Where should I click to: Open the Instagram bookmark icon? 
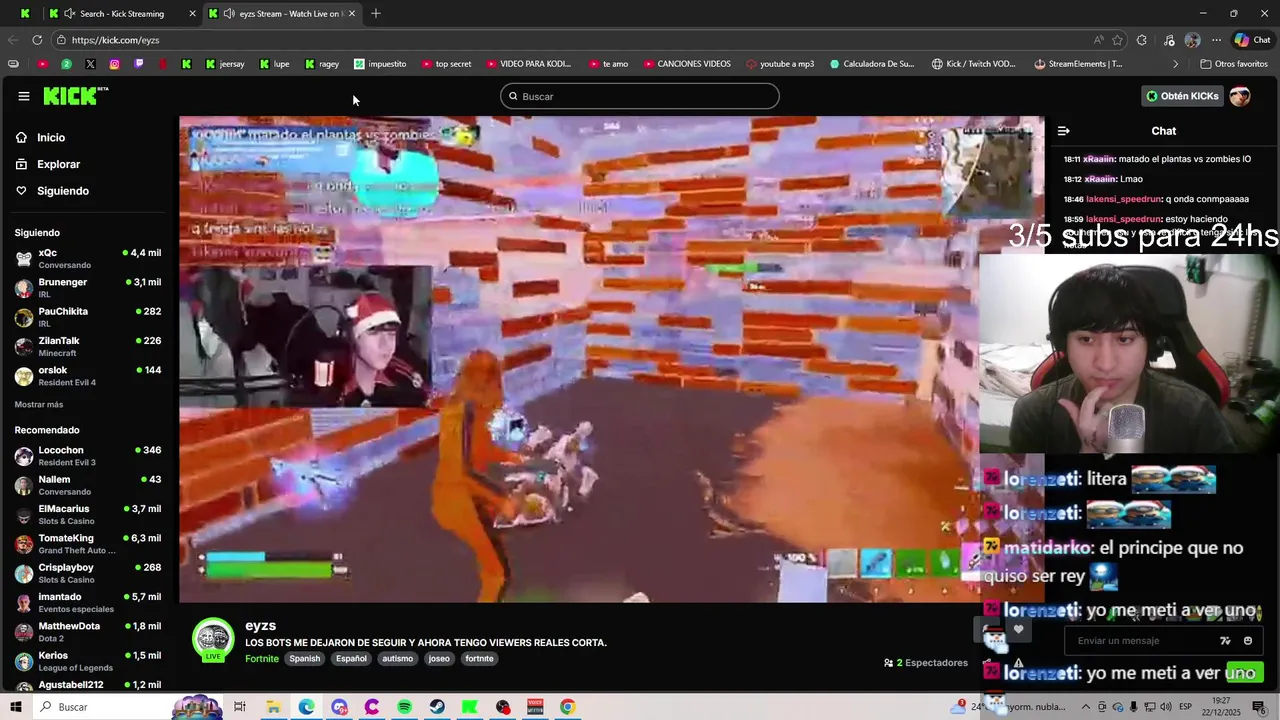pyautogui.click(x=114, y=64)
